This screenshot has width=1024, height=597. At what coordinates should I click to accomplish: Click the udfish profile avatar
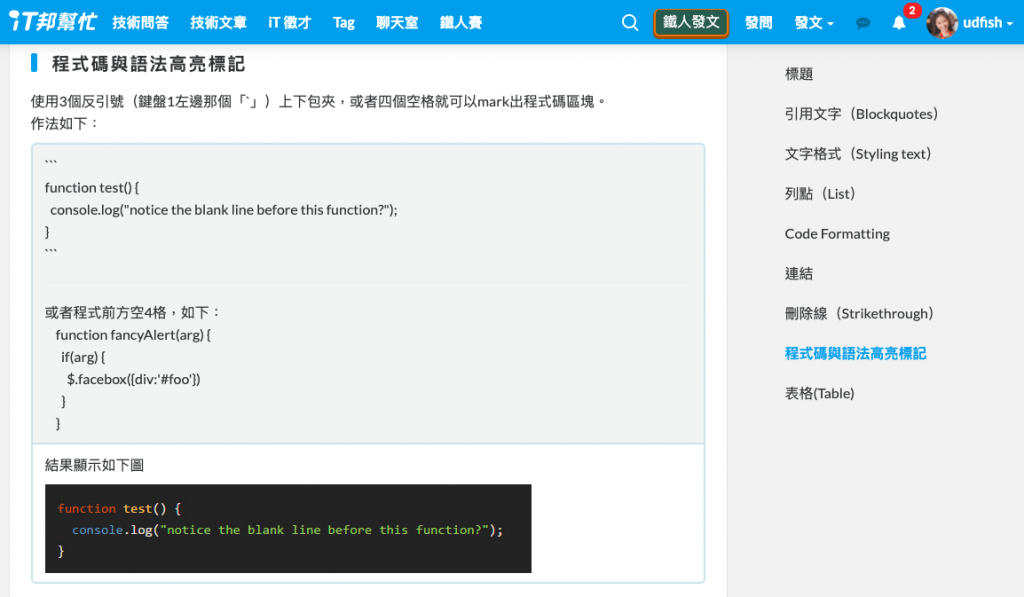(942, 23)
